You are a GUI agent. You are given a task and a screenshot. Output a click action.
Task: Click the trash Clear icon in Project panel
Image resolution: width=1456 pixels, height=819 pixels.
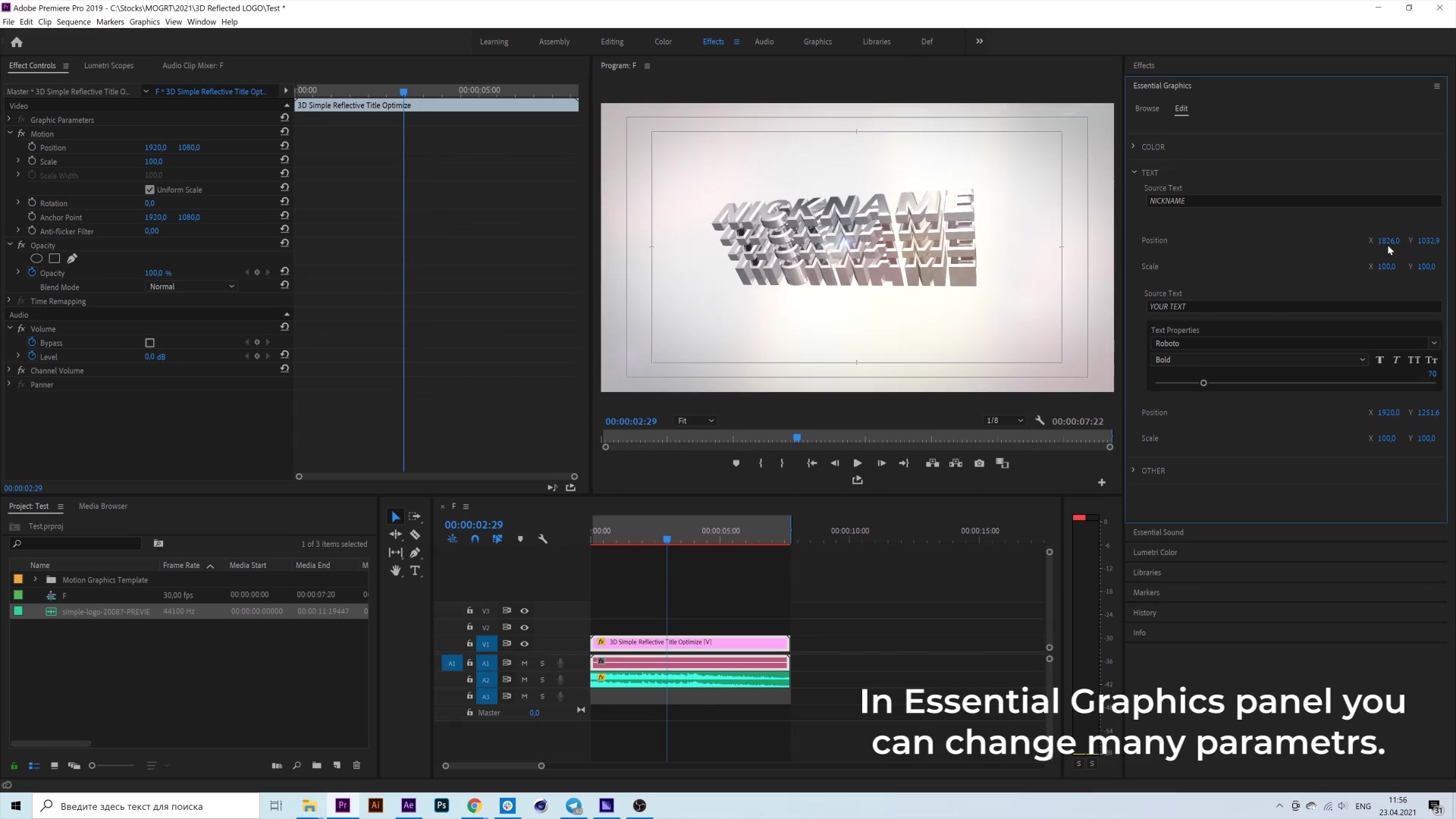click(x=356, y=765)
